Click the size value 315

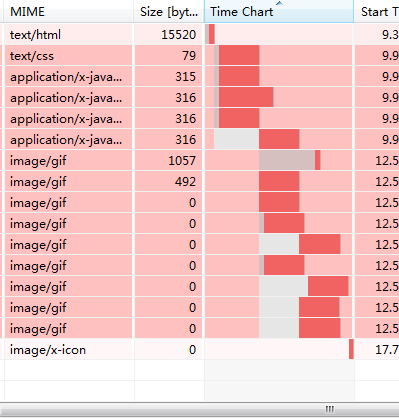click(x=186, y=77)
